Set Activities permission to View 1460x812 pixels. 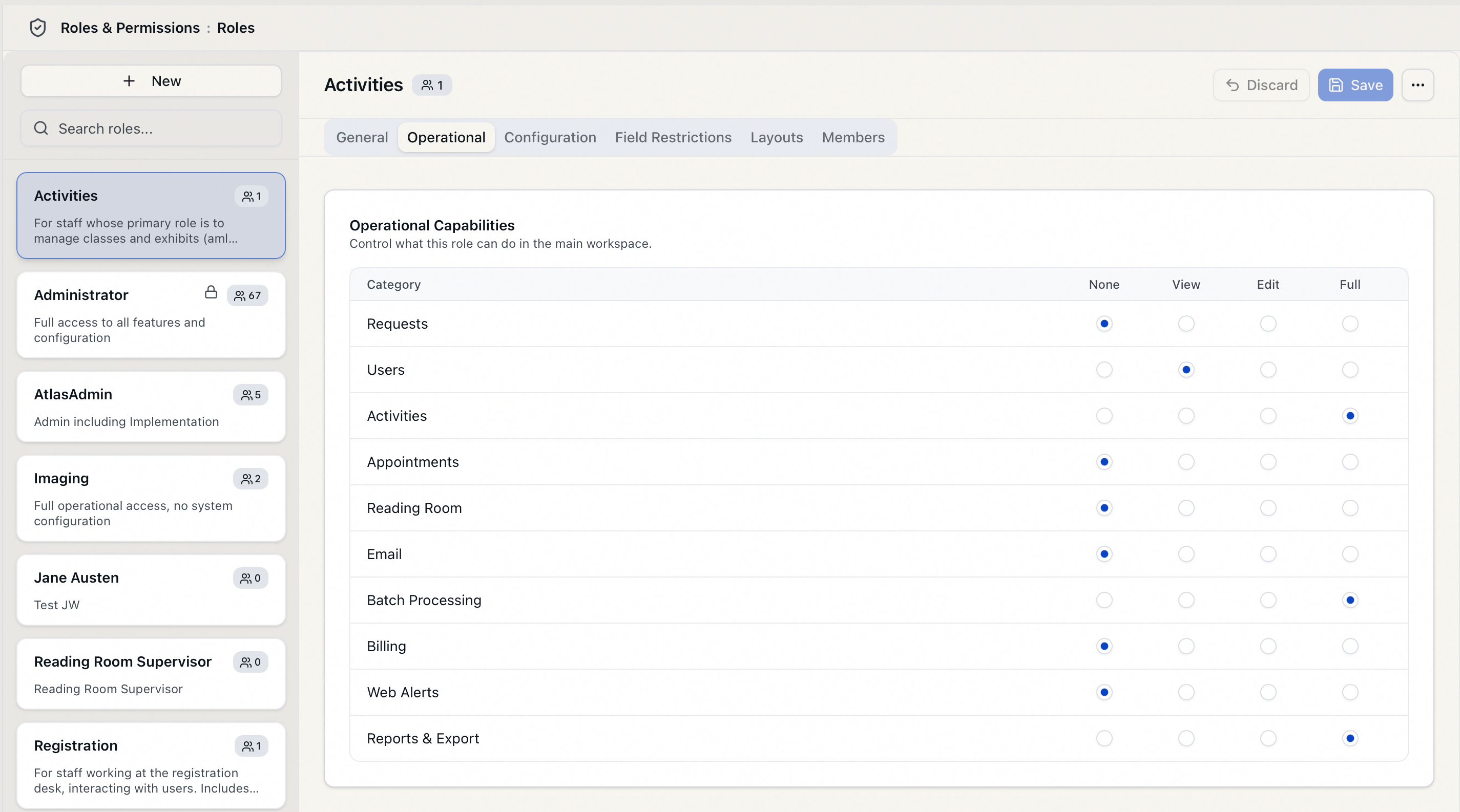pyautogui.click(x=1186, y=416)
